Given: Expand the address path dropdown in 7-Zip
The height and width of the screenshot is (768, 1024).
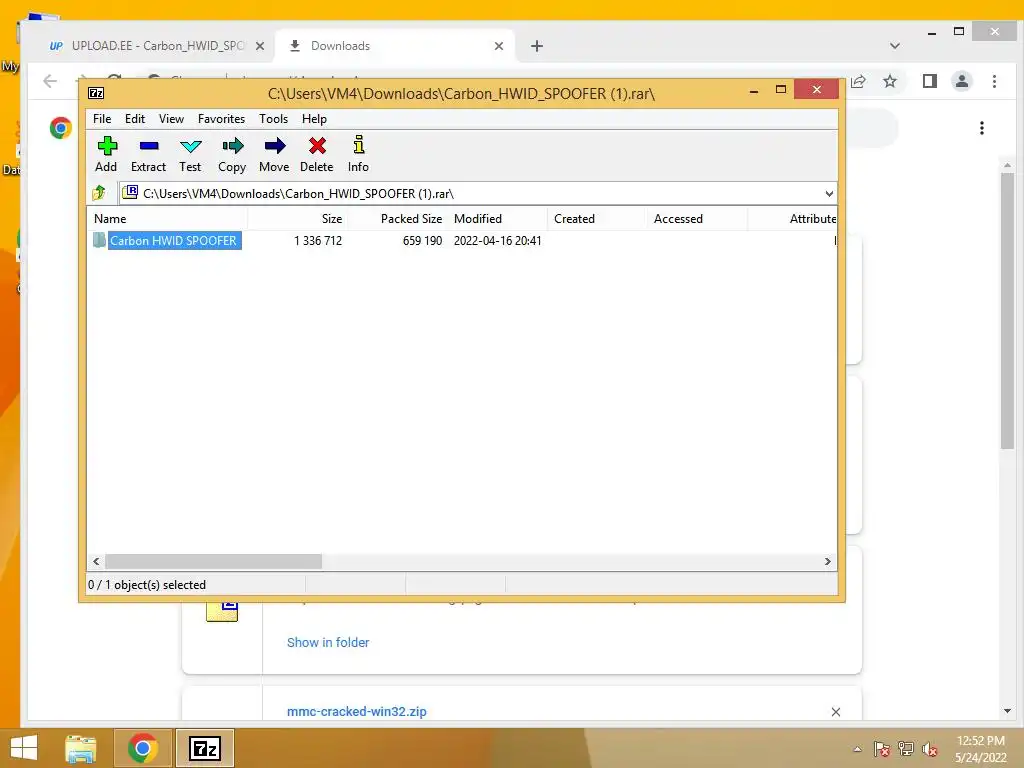Looking at the screenshot, I should (829, 193).
